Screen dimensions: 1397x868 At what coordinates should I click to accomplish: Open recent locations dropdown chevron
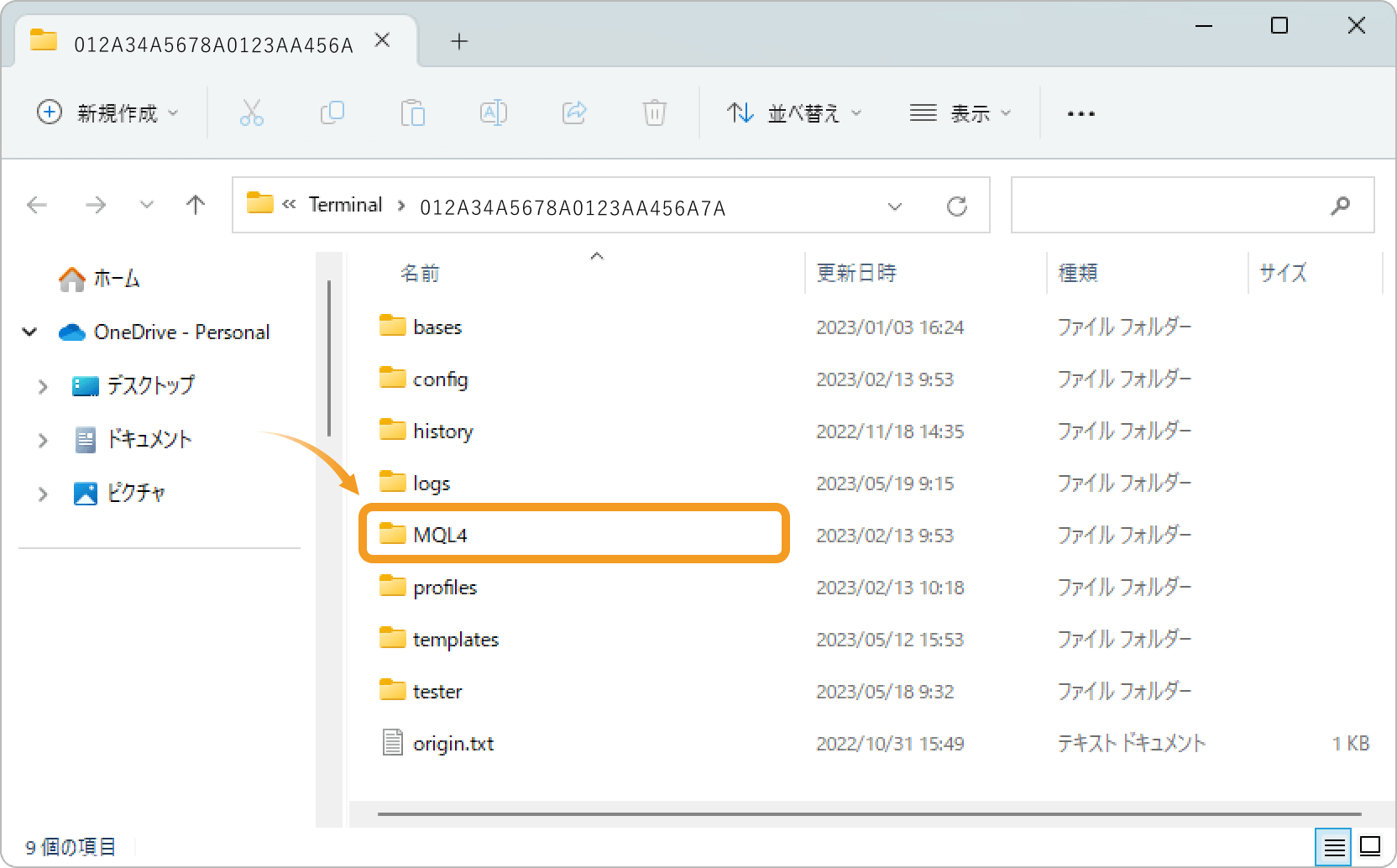(x=147, y=205)
